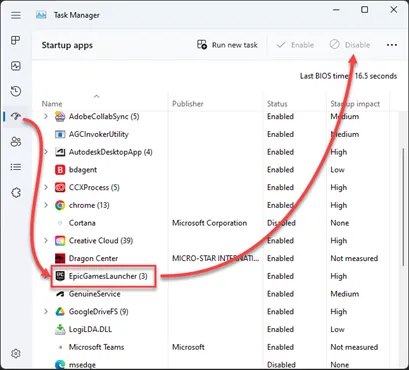Click Microsoft Corporation publisher cell
The height and width of the screenshot is (370, 409).
[x=209, y=223]
